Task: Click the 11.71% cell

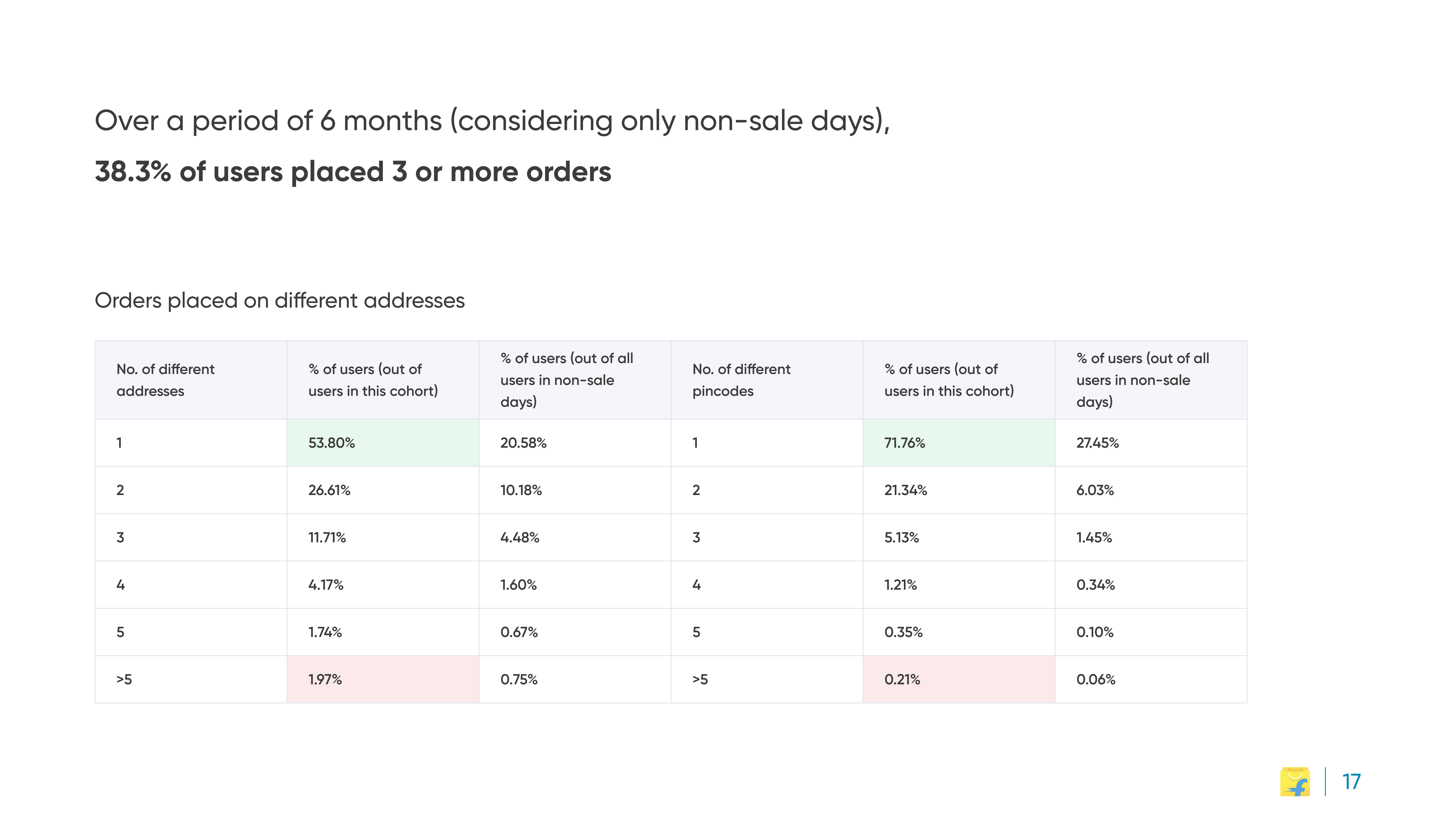Action: click(x=383, y=538)
